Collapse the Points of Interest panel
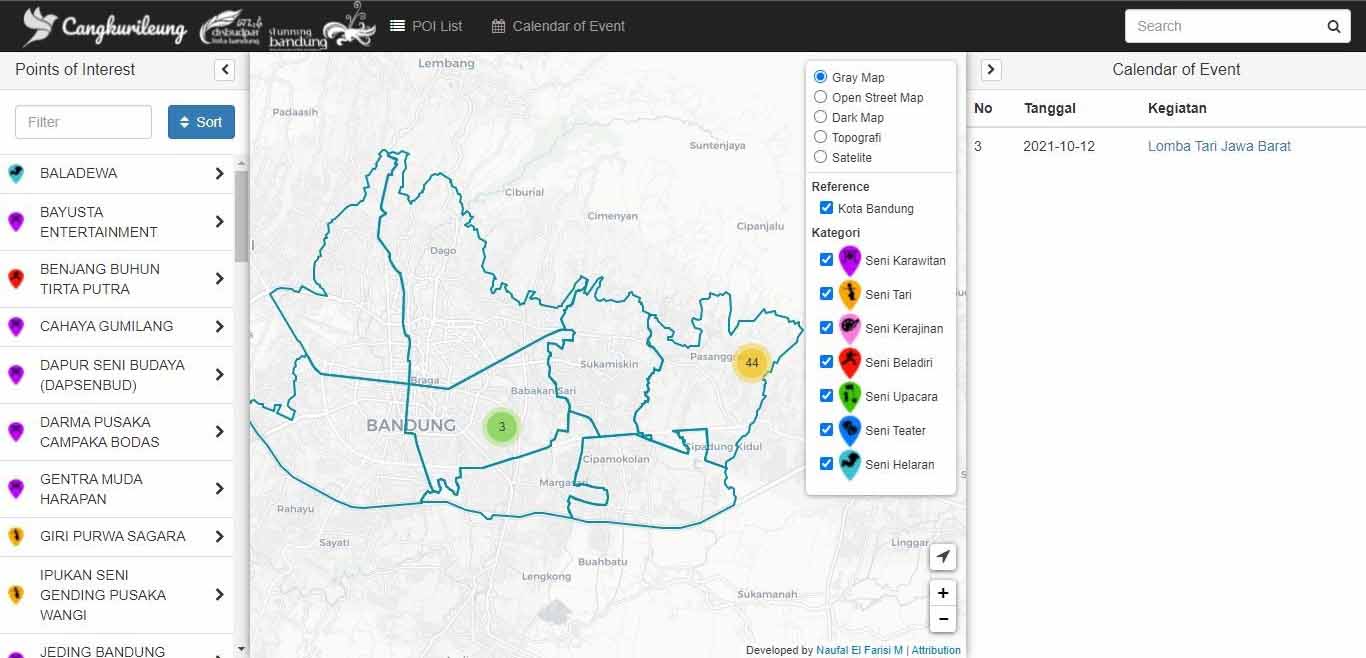Viewport: 1366px width, 658px height. tap(225, 70)
